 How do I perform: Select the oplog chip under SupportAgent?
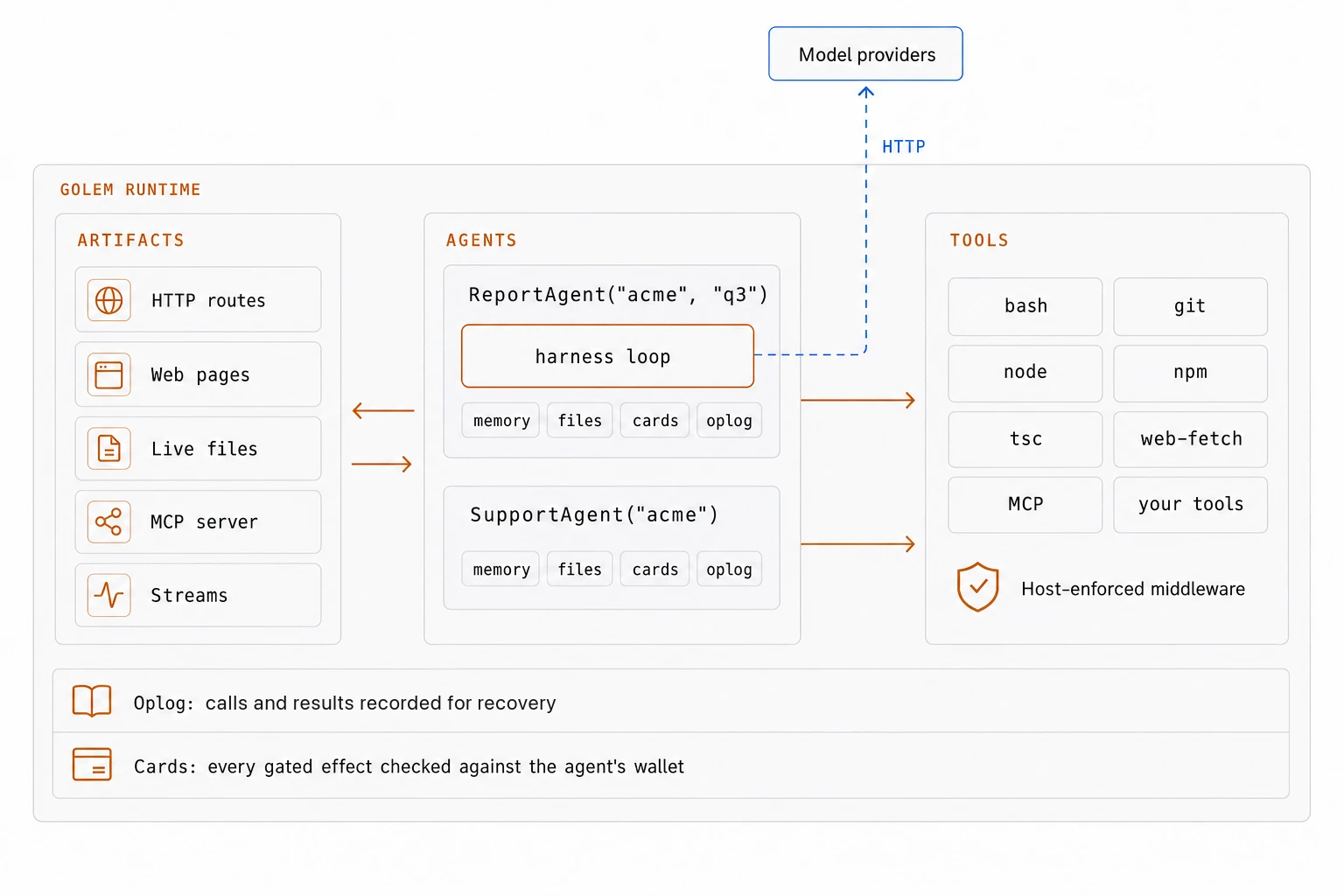pyautogui.click(x=729, y=570)
